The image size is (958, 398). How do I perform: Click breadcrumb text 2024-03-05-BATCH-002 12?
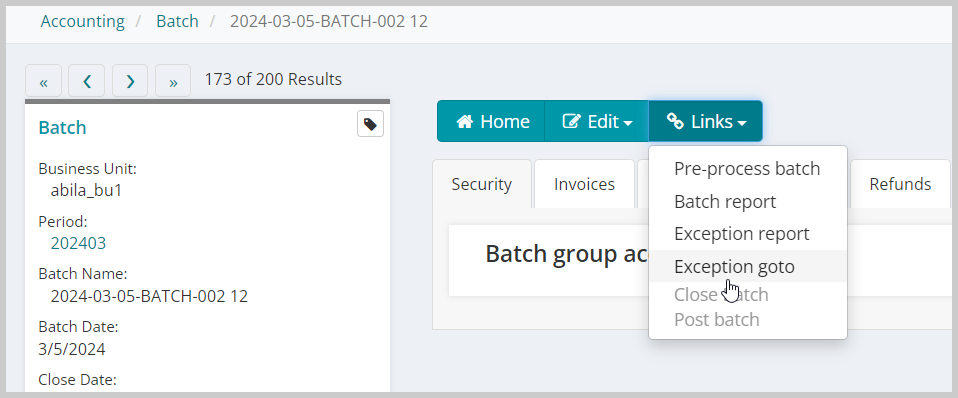coord(329,21)
